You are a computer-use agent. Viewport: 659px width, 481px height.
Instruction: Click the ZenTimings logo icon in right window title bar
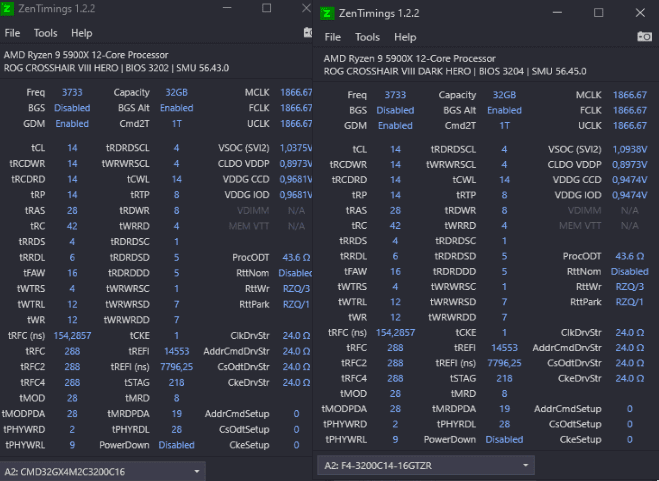point(327,13)
